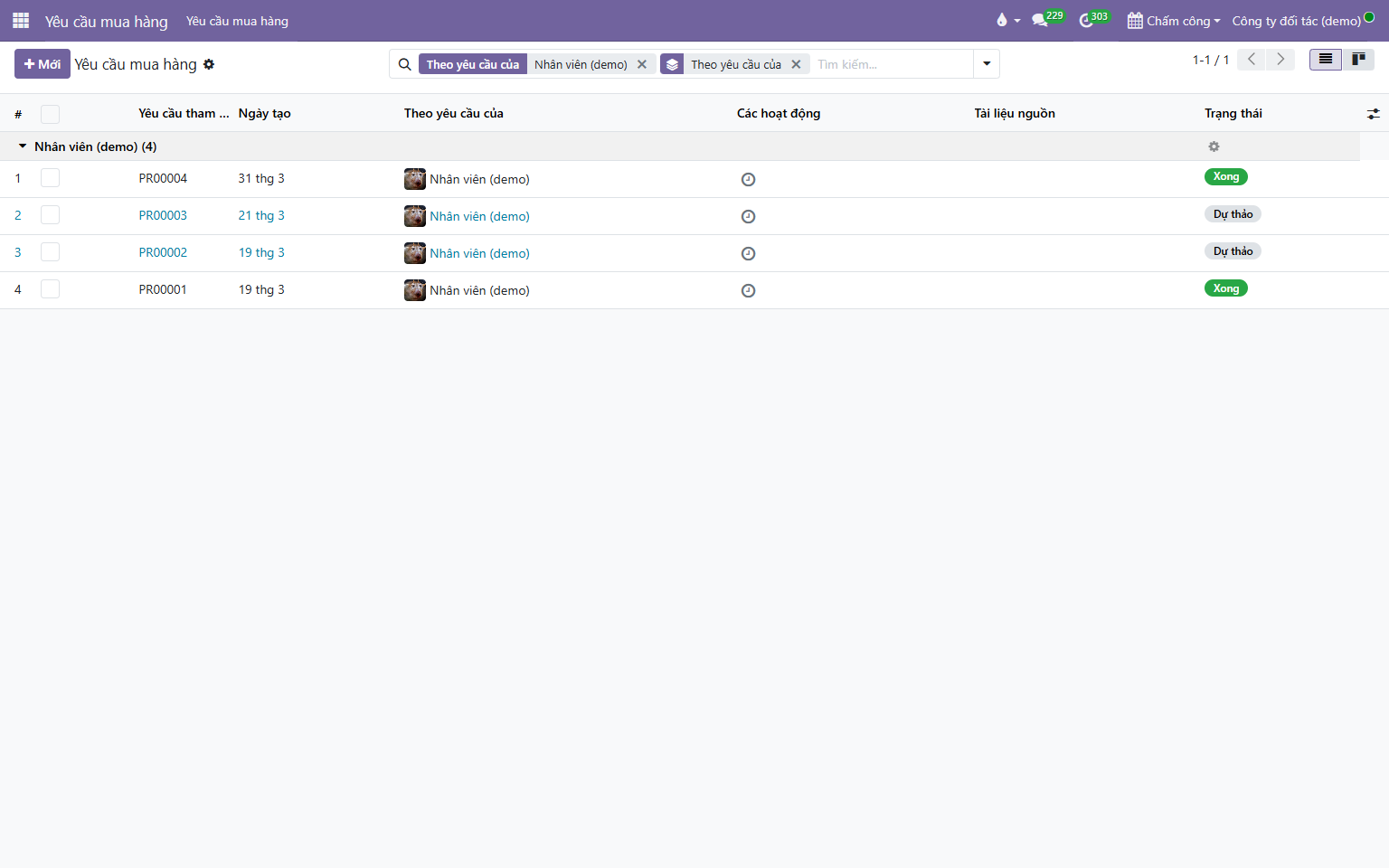The image size is (1389, 868).
Task: Open purchase request PR00003
Action: pos(163,216)
